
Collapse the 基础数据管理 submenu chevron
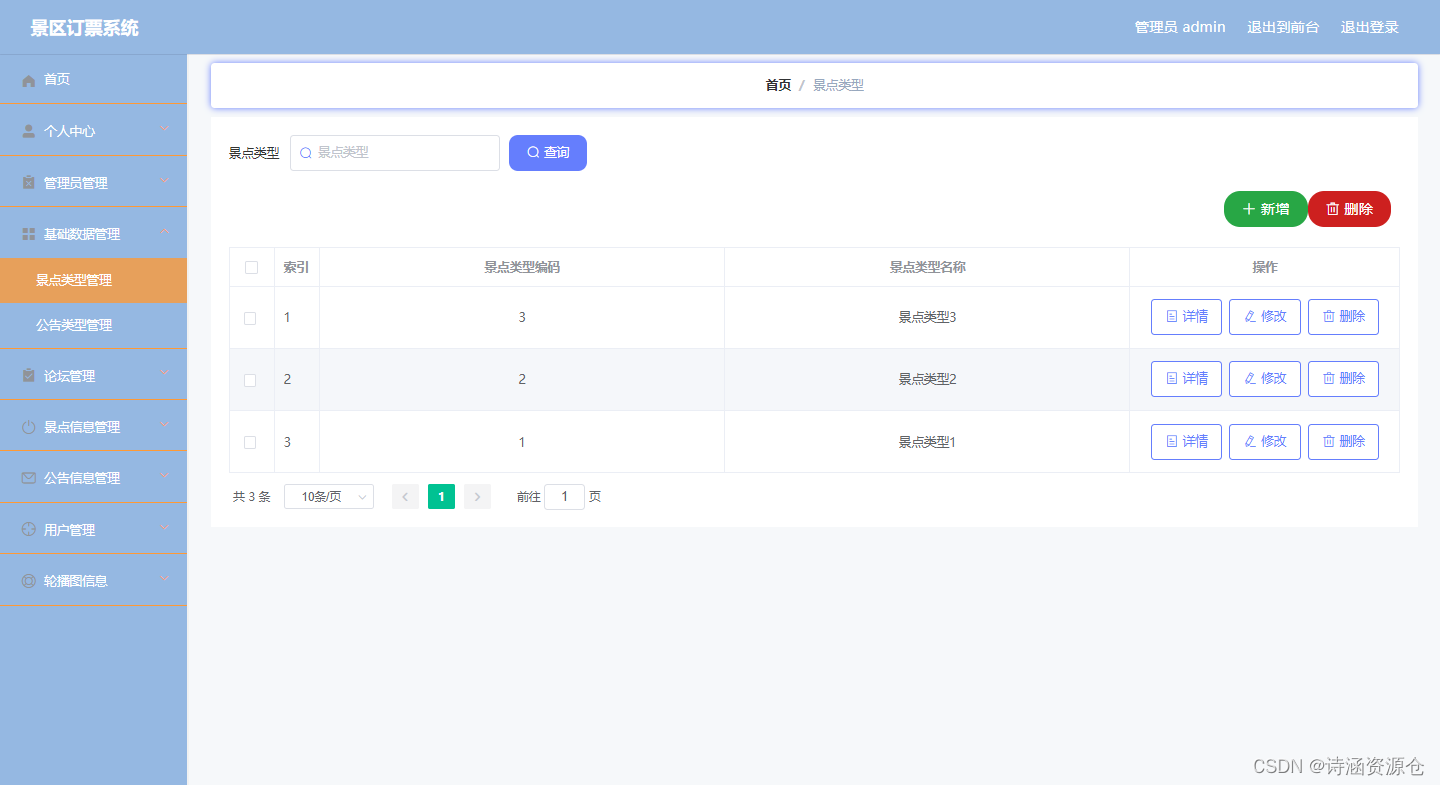tap(165, 232)
